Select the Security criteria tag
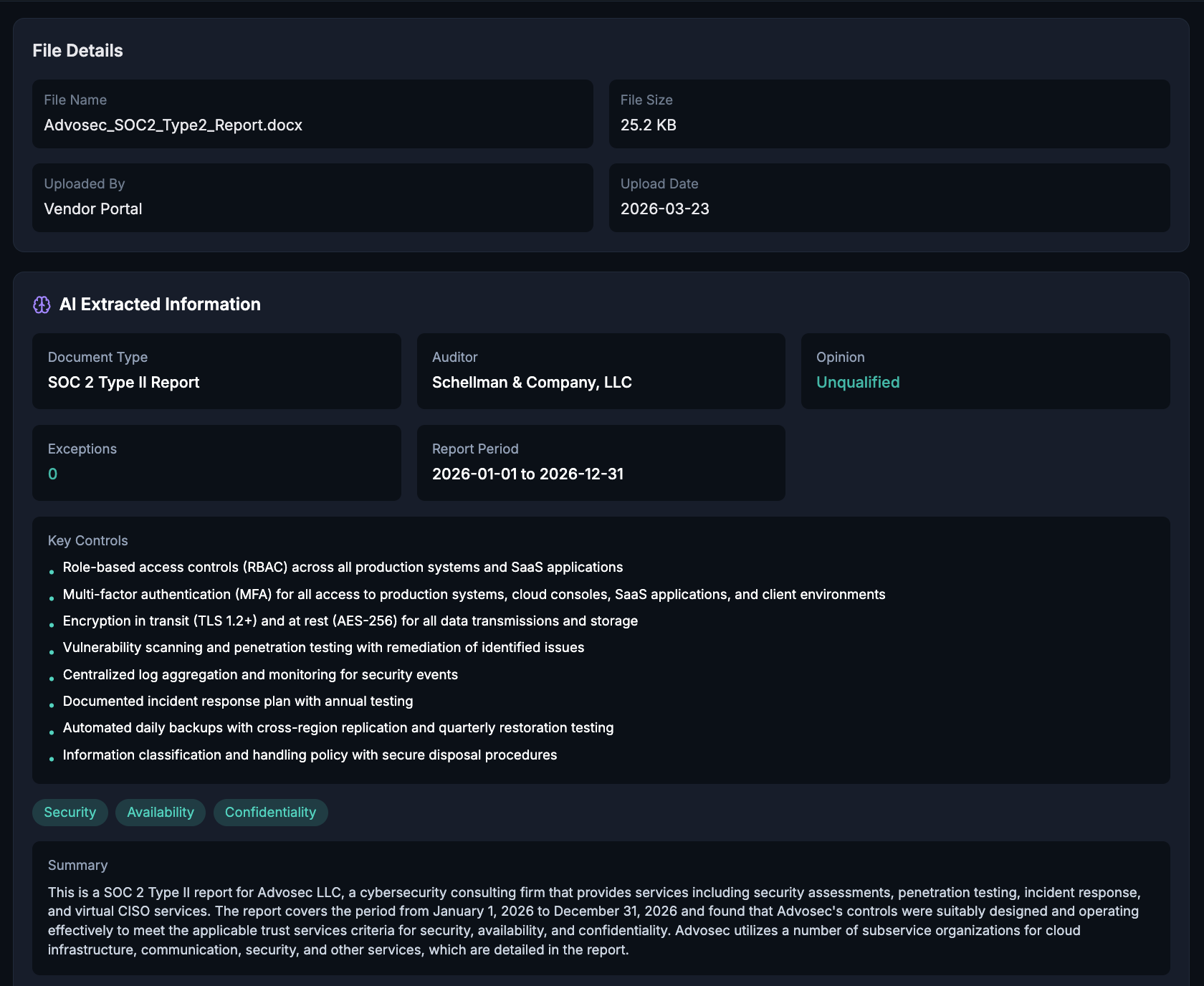The image size is (1204, 986). (x=70, y=812)
